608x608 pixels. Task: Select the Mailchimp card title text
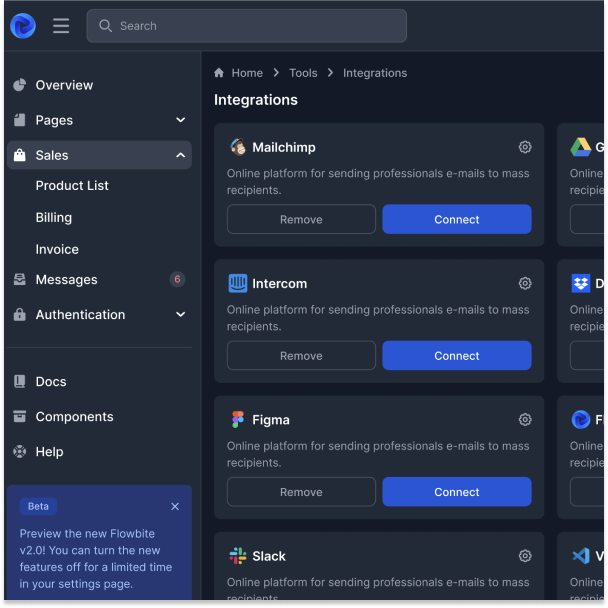coord(284,147)
